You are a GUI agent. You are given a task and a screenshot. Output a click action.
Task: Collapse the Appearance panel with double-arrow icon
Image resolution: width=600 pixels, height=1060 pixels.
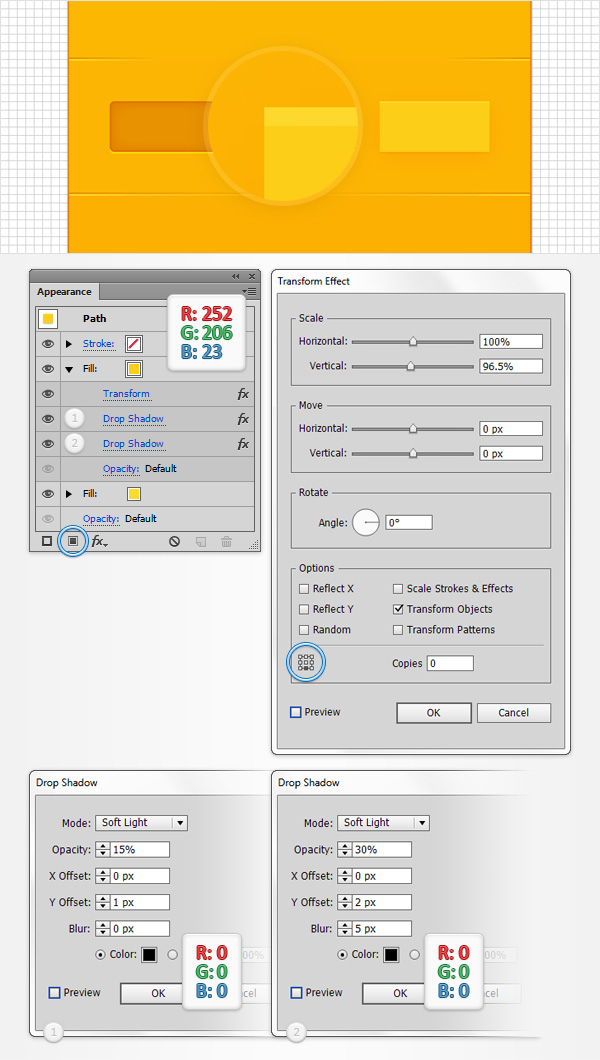point(236,276)
